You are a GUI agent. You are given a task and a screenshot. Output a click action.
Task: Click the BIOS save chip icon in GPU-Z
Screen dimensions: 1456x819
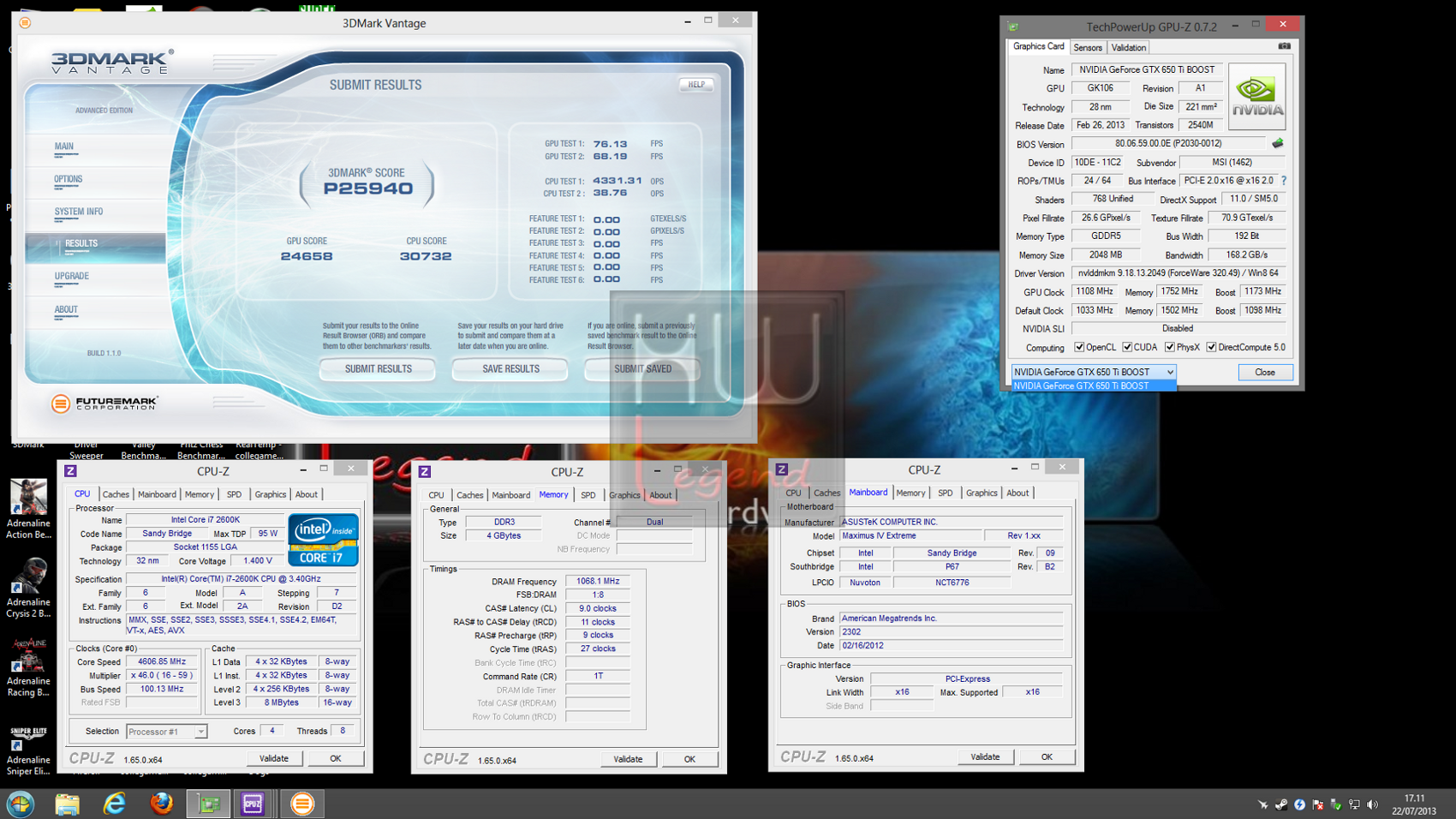[1278, 144]
